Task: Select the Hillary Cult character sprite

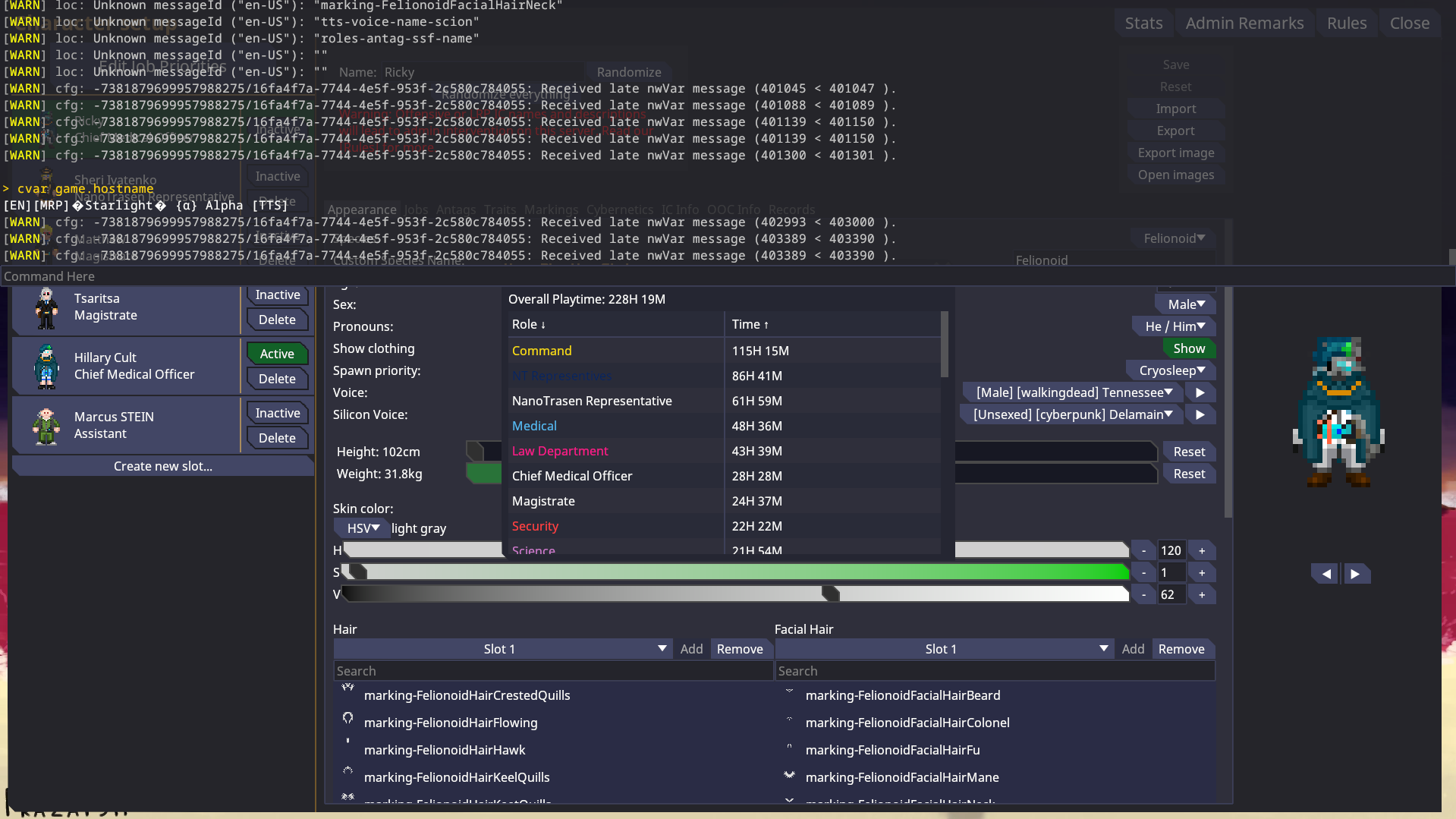Action: (x=46, y=366)
